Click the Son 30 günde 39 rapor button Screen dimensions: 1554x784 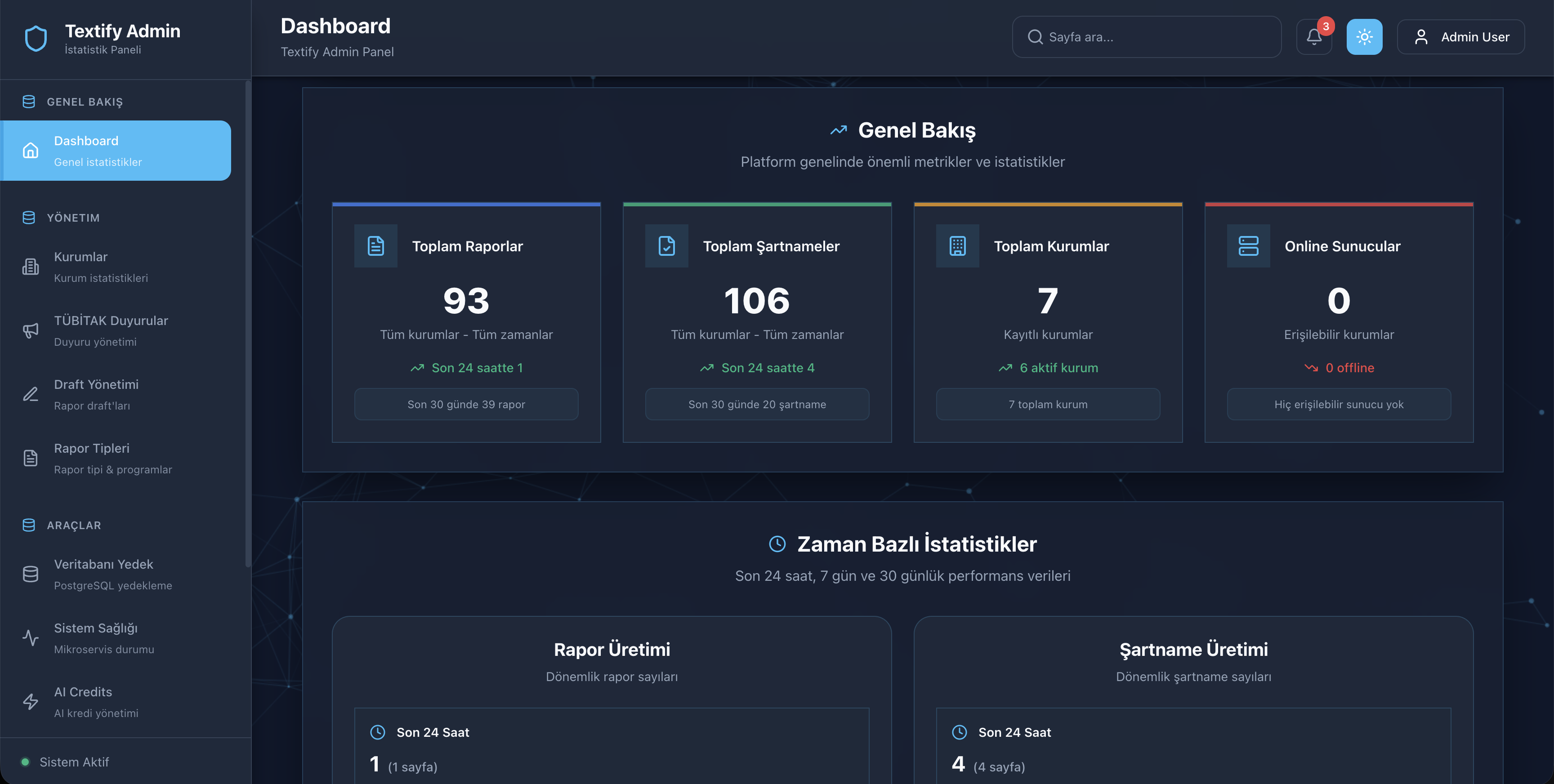point(466,404)
